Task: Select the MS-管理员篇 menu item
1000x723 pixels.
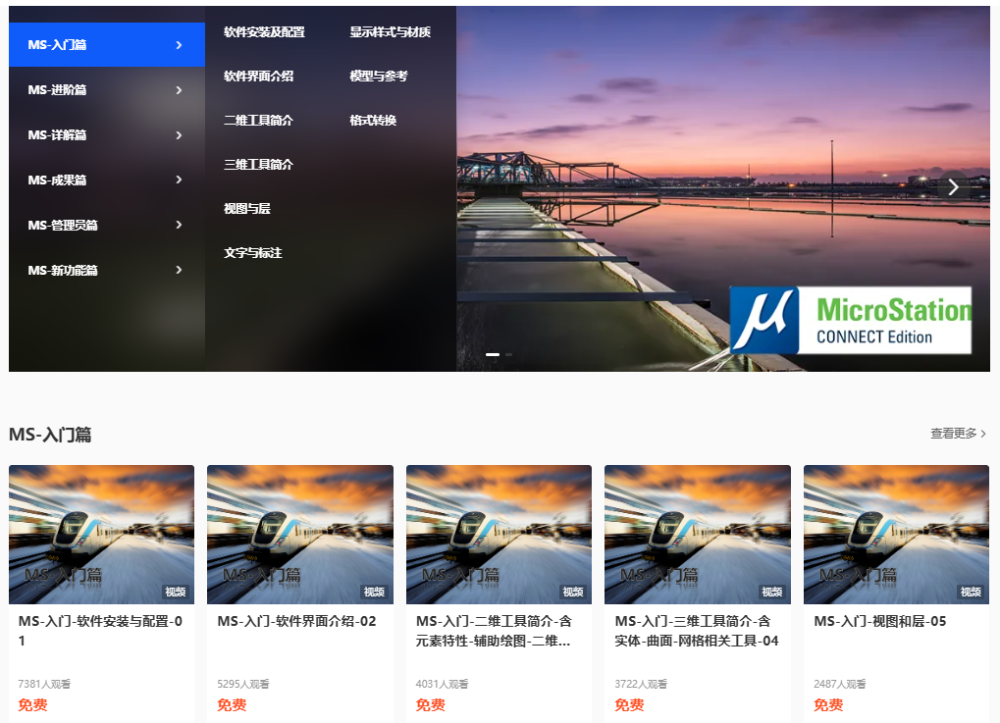Action: click(63, 225)
